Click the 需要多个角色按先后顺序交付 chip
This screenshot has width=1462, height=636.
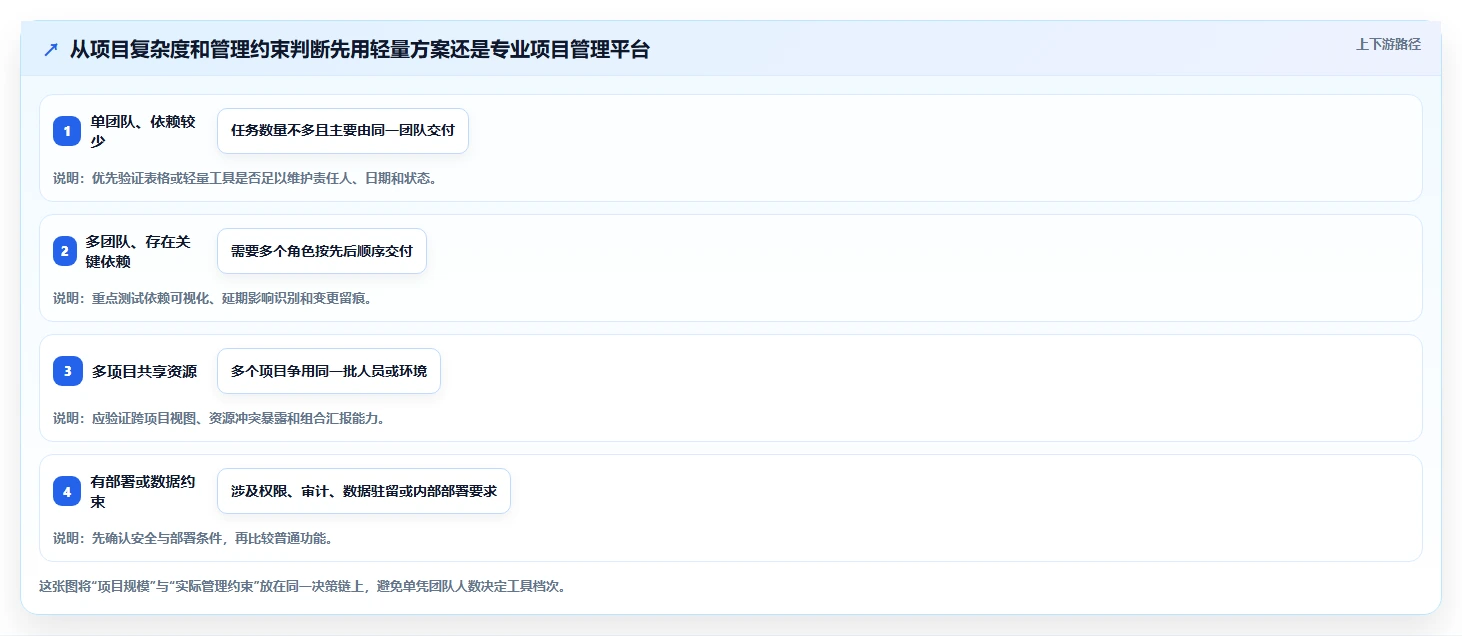(x=322, y=251)
